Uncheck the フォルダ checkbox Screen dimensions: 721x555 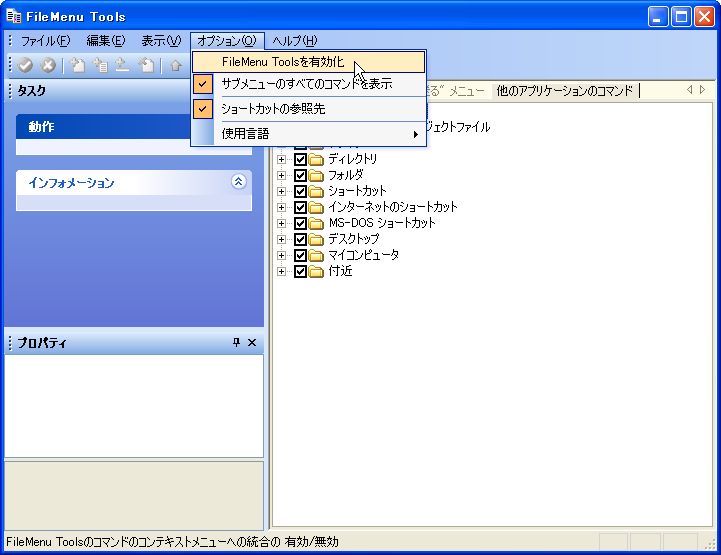point(300,176)
